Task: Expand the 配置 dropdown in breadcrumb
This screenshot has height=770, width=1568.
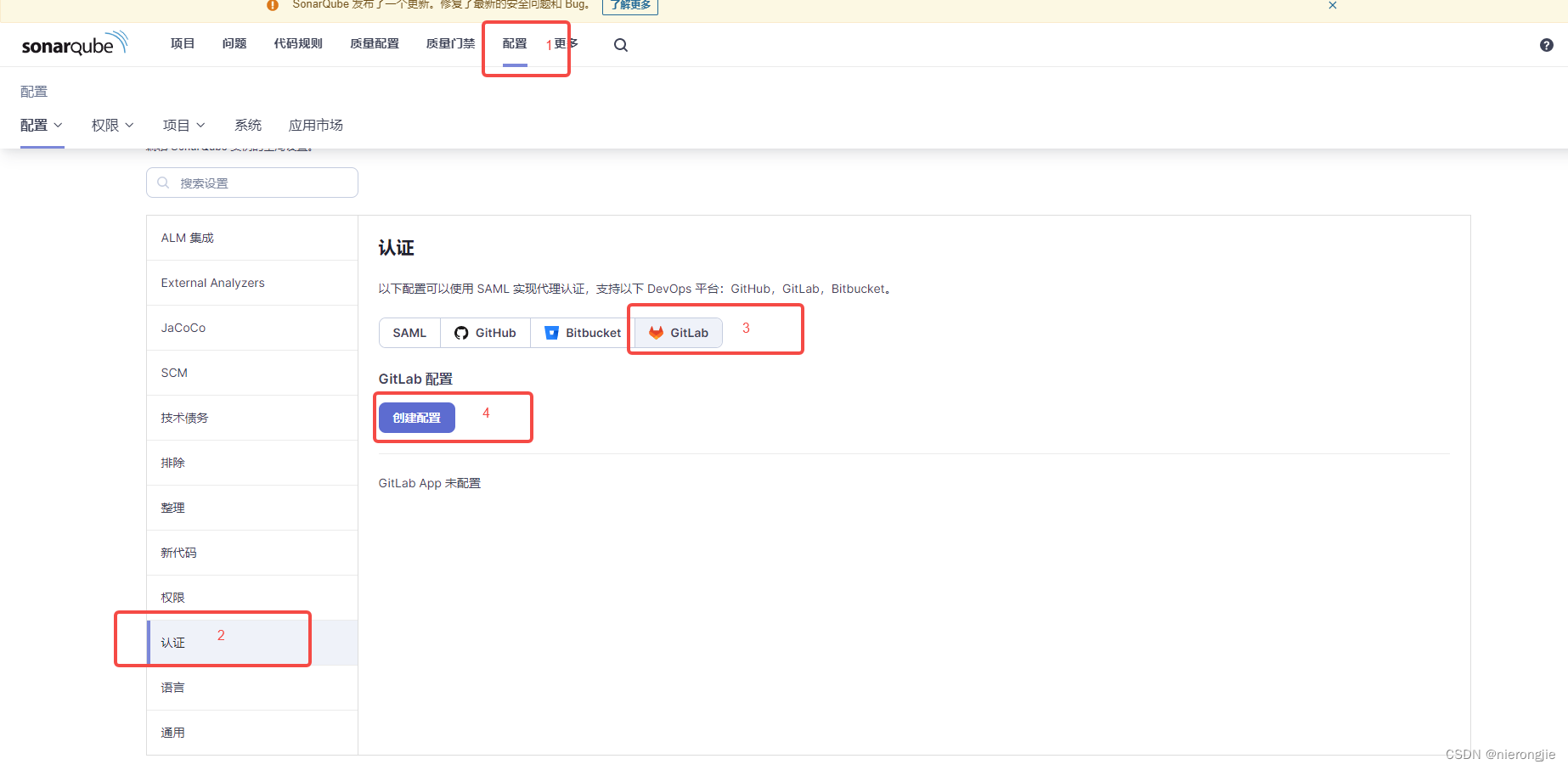Action: (42, 125)
